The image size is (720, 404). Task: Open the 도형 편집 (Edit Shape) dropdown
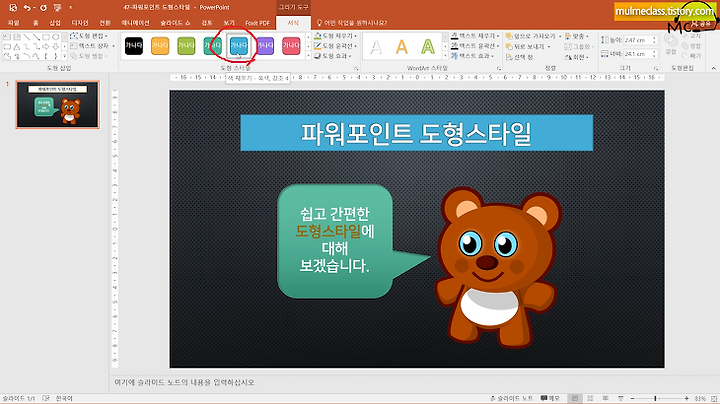tap(89, 36)
